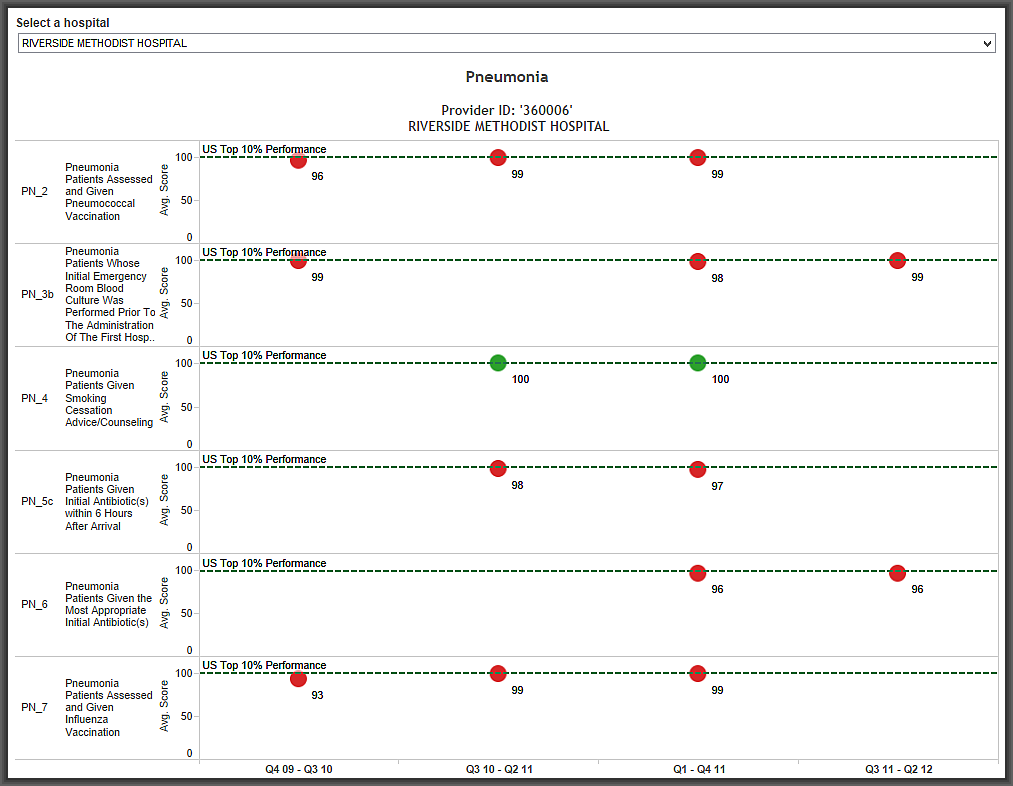Screen dimensions: 1013x786
Task: Click the PN_7 measure code label
Action: click(x=34, y=708)
